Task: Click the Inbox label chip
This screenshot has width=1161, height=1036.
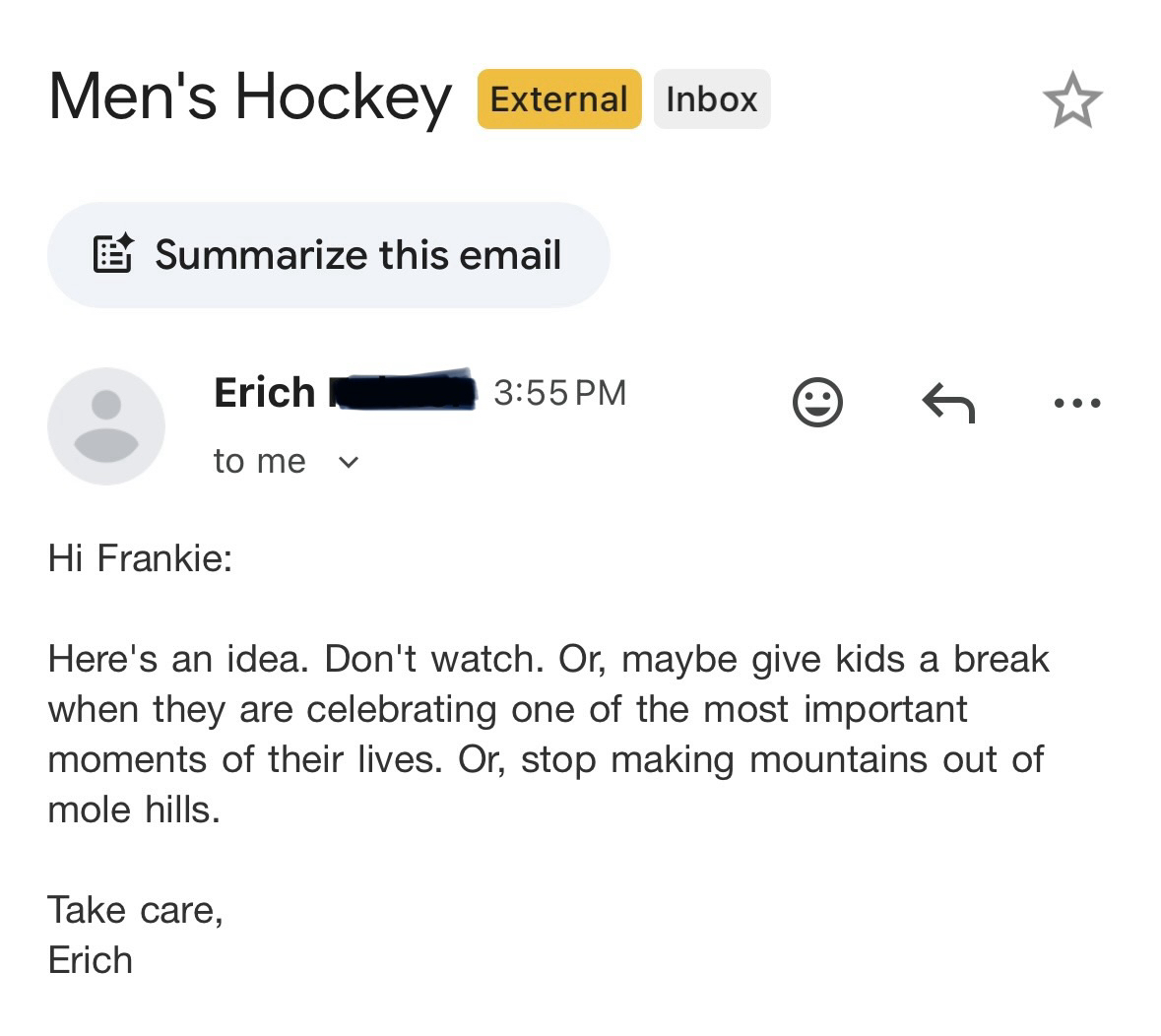Action: click(711, 99)
